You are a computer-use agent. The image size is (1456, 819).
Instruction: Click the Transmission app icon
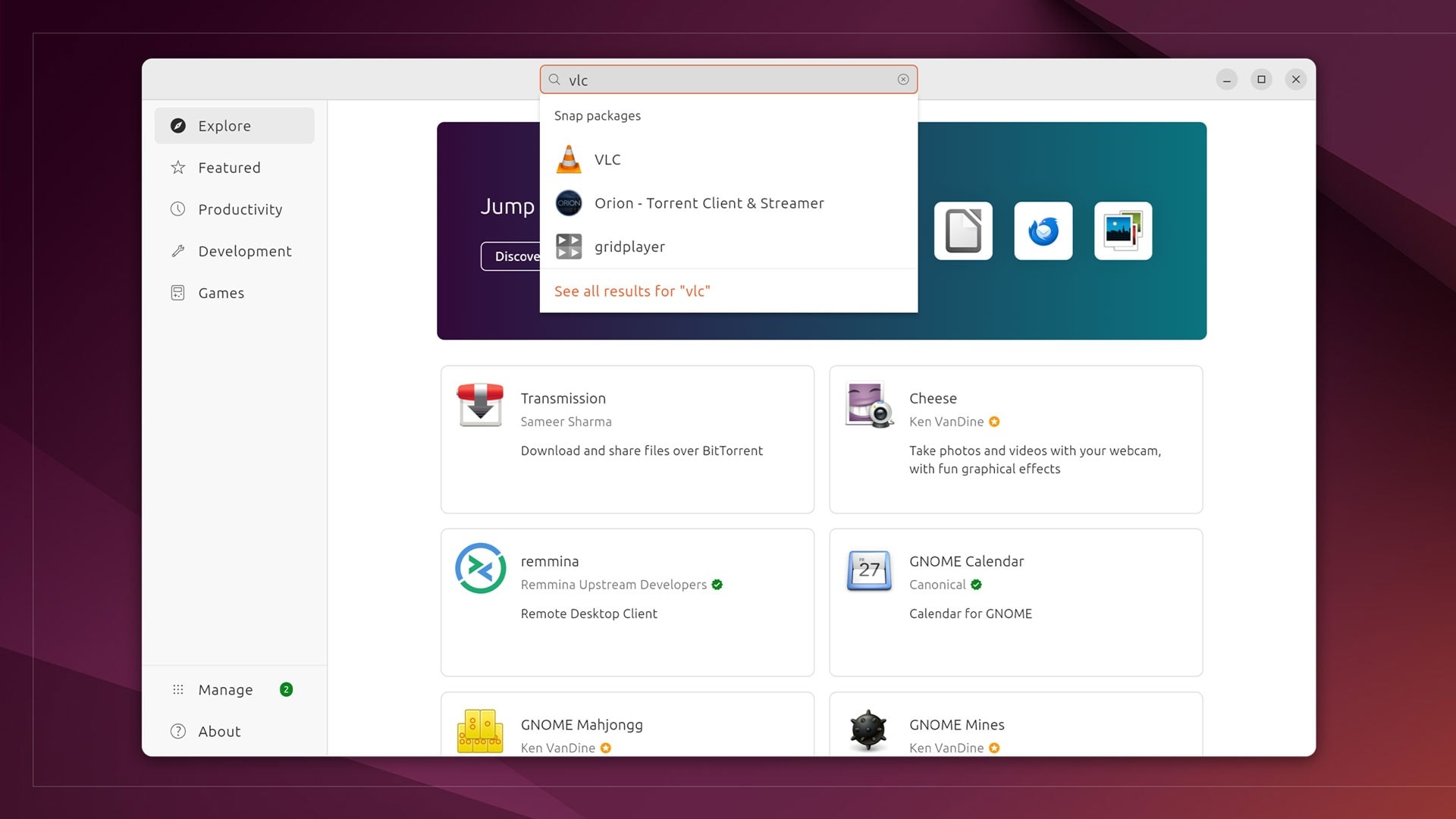(x=480, y=405)
